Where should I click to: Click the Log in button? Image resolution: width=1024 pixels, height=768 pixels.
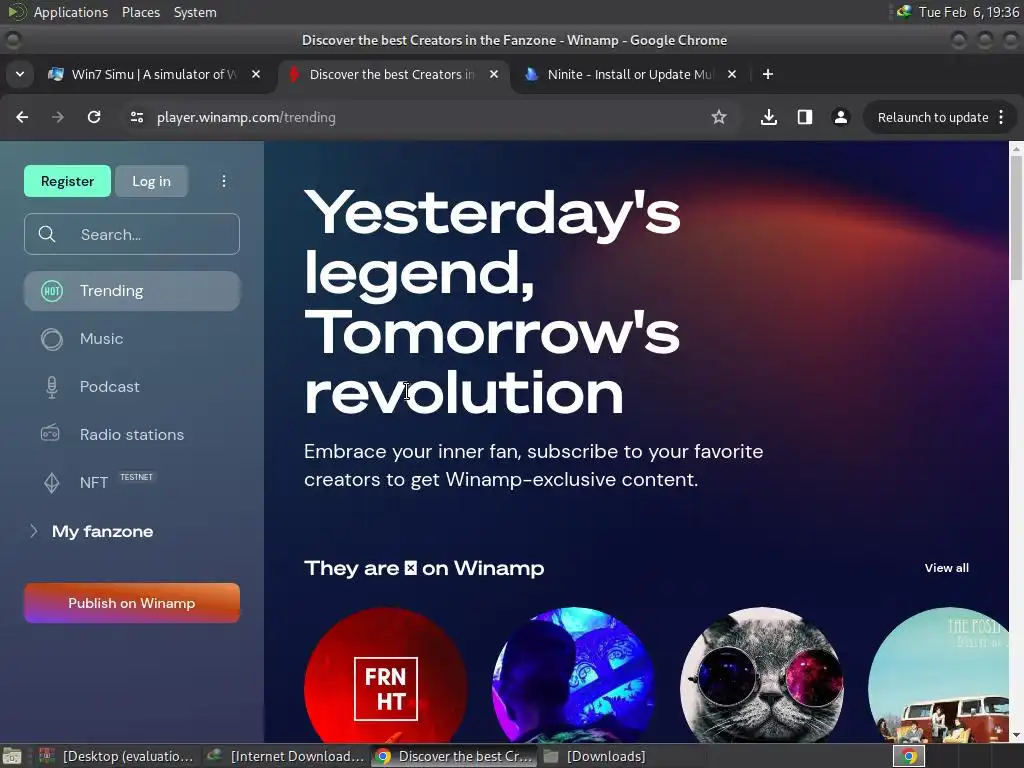pos(152,181)
